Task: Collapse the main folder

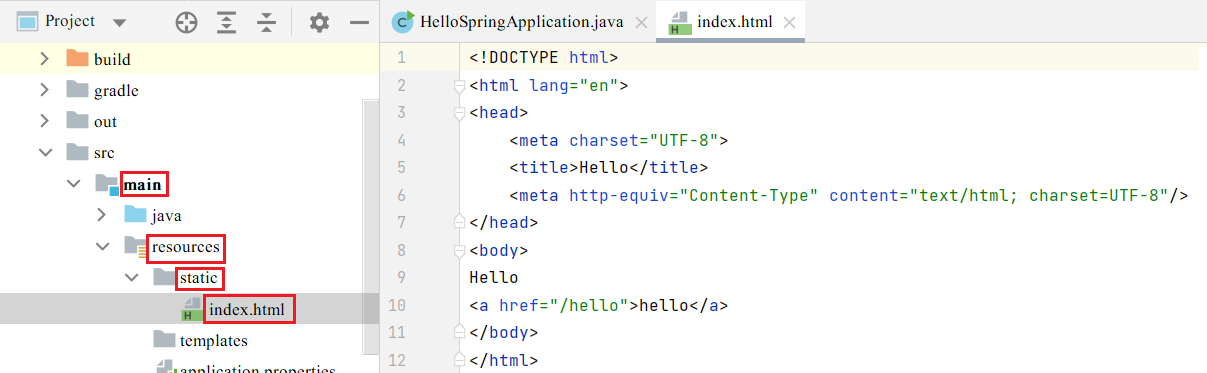Action: [x=73, y=184]
